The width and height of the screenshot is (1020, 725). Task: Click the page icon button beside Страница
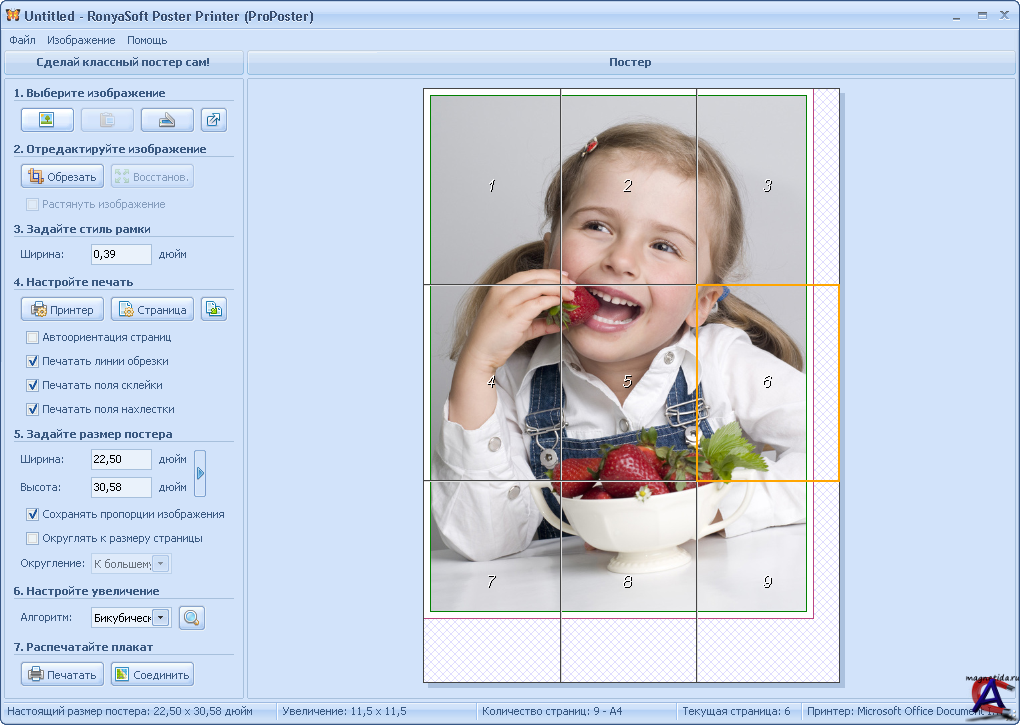(x=214, y=310)
